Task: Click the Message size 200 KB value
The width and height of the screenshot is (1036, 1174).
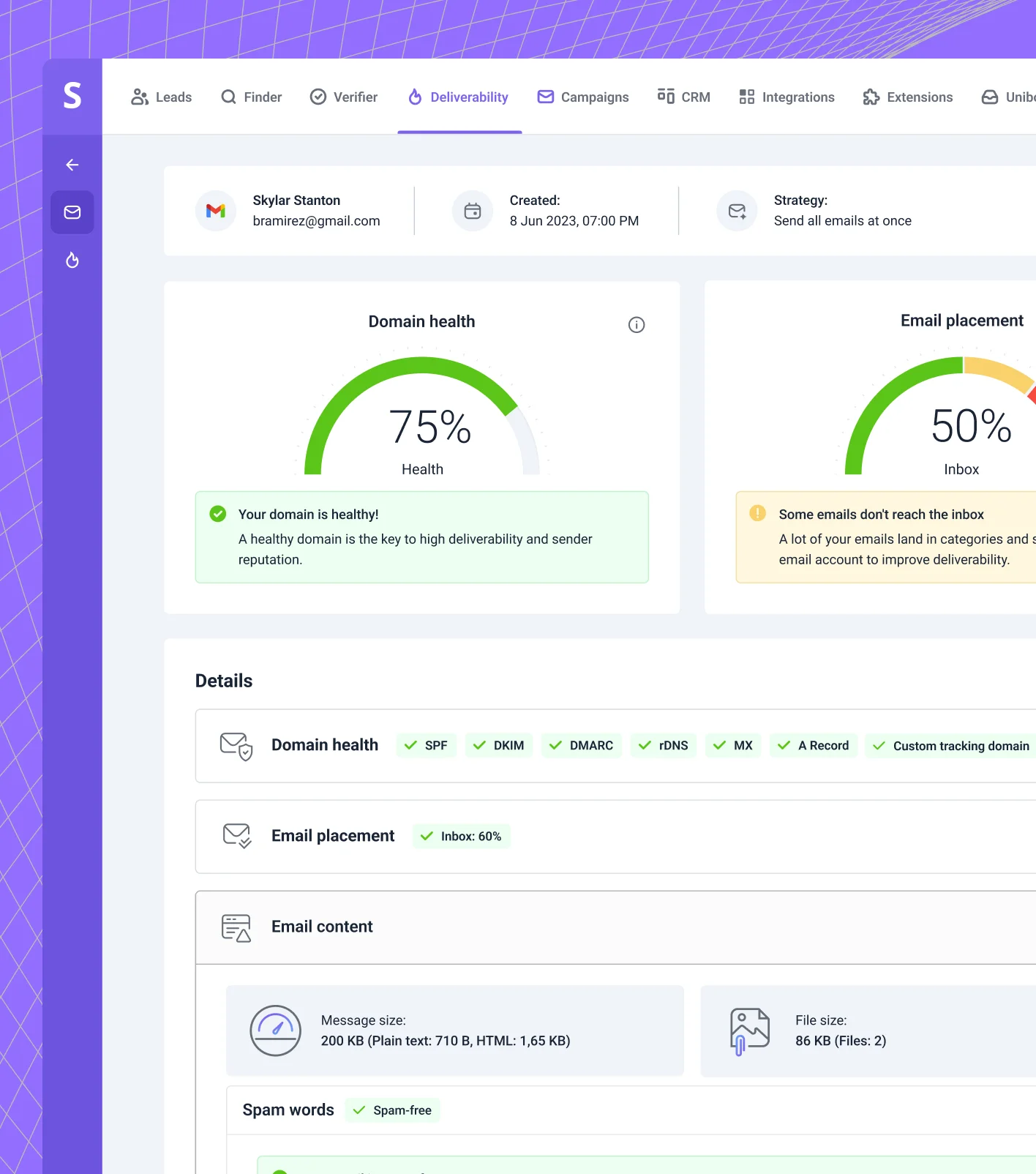Action: click(446, 1041)
